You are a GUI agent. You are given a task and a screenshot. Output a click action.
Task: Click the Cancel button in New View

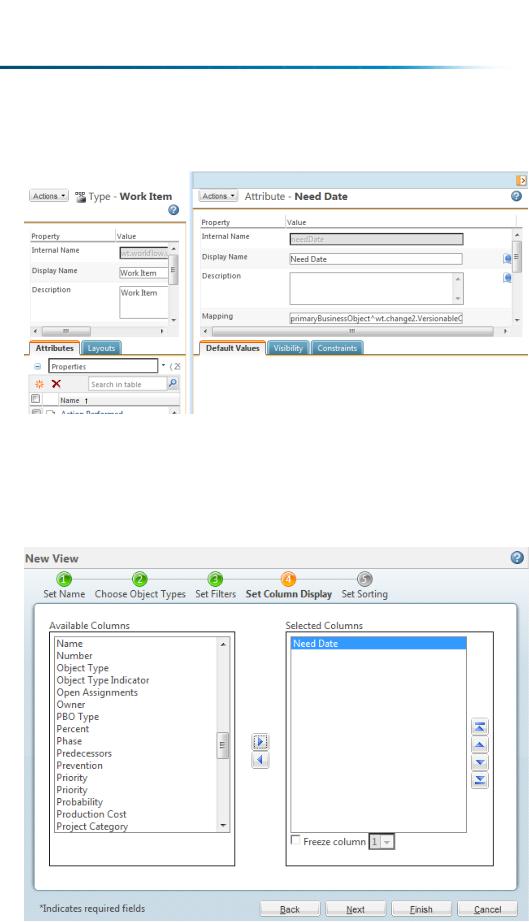point(487,909)
